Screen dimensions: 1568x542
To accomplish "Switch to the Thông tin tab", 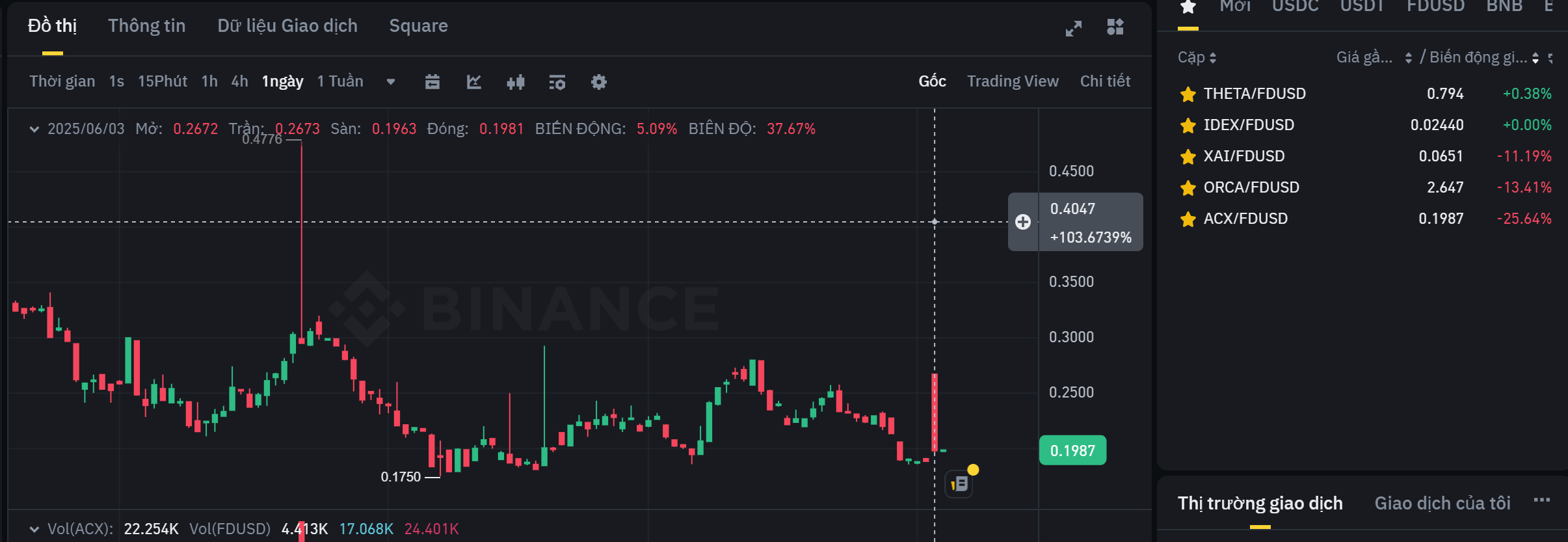I will tap(146, 26).
